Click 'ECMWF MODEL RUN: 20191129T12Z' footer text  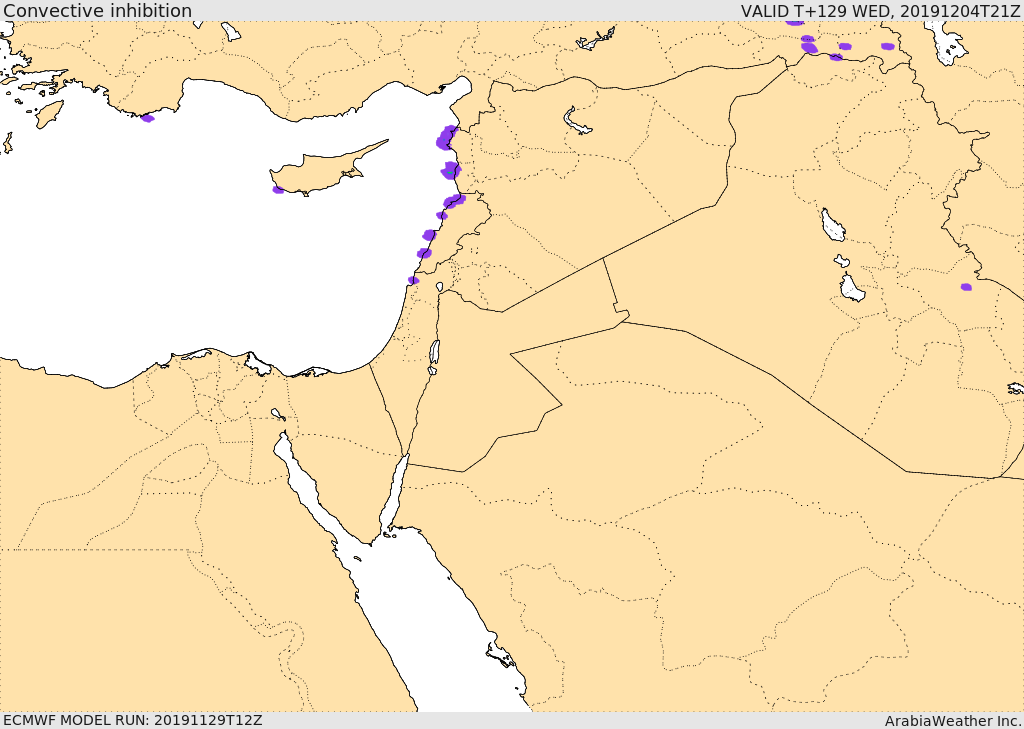tap(133, 720)
